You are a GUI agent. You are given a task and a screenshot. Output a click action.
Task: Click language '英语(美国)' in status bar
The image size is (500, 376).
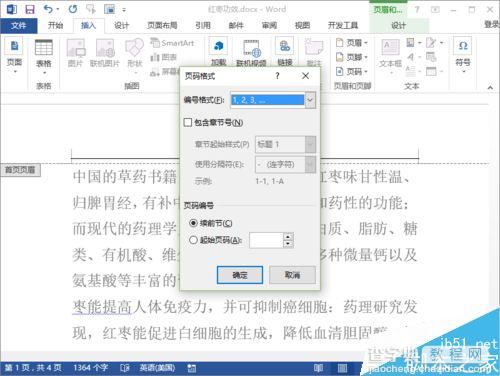[x=157, y=368]
